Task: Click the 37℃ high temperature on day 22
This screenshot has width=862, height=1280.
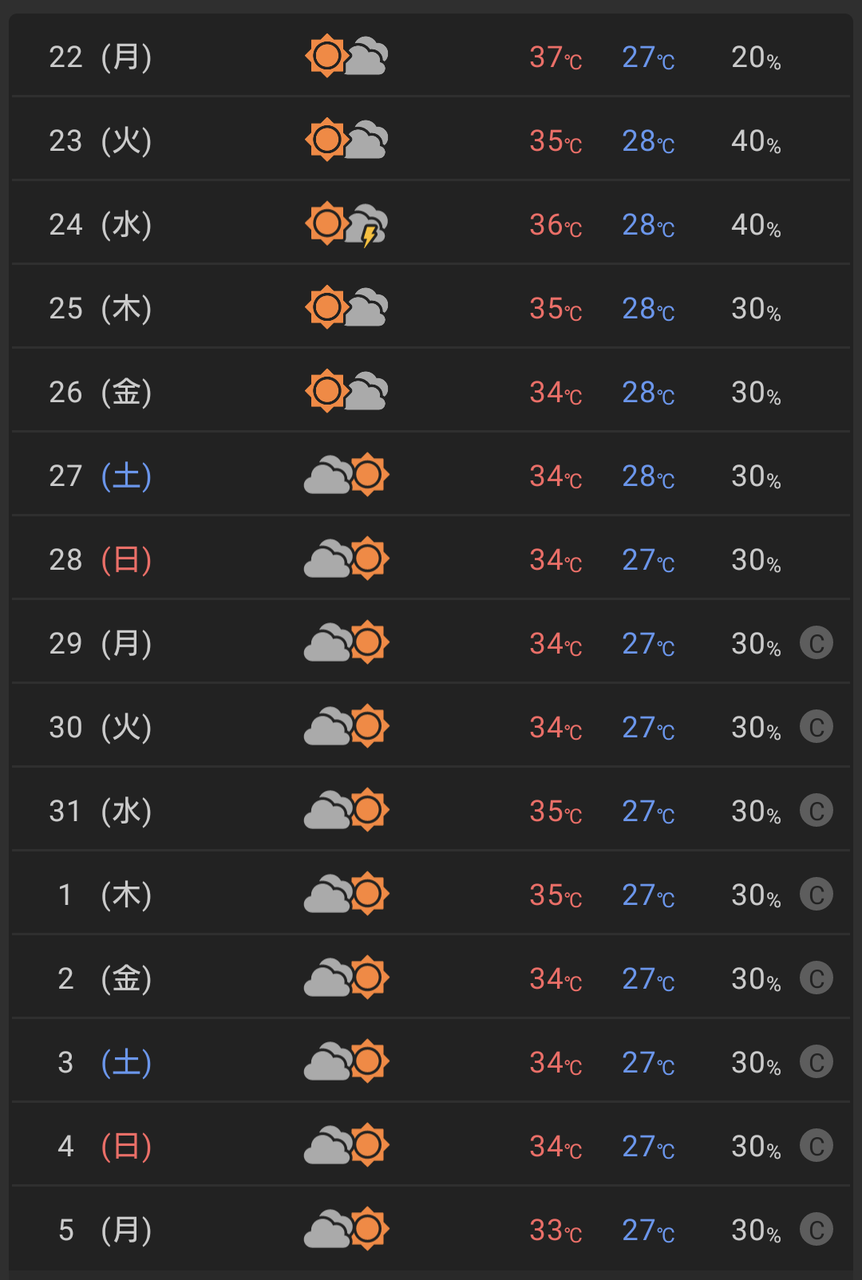Action: point(555,58)
